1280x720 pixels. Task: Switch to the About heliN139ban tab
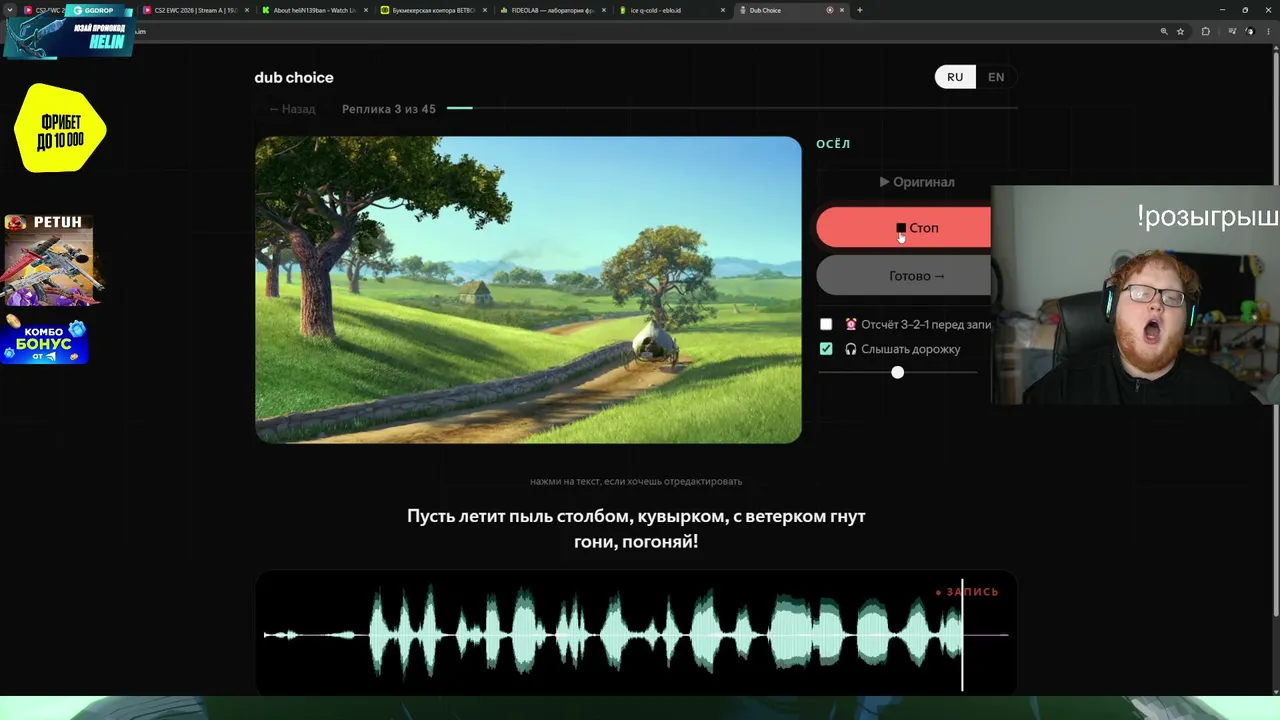tap(315, 10)
